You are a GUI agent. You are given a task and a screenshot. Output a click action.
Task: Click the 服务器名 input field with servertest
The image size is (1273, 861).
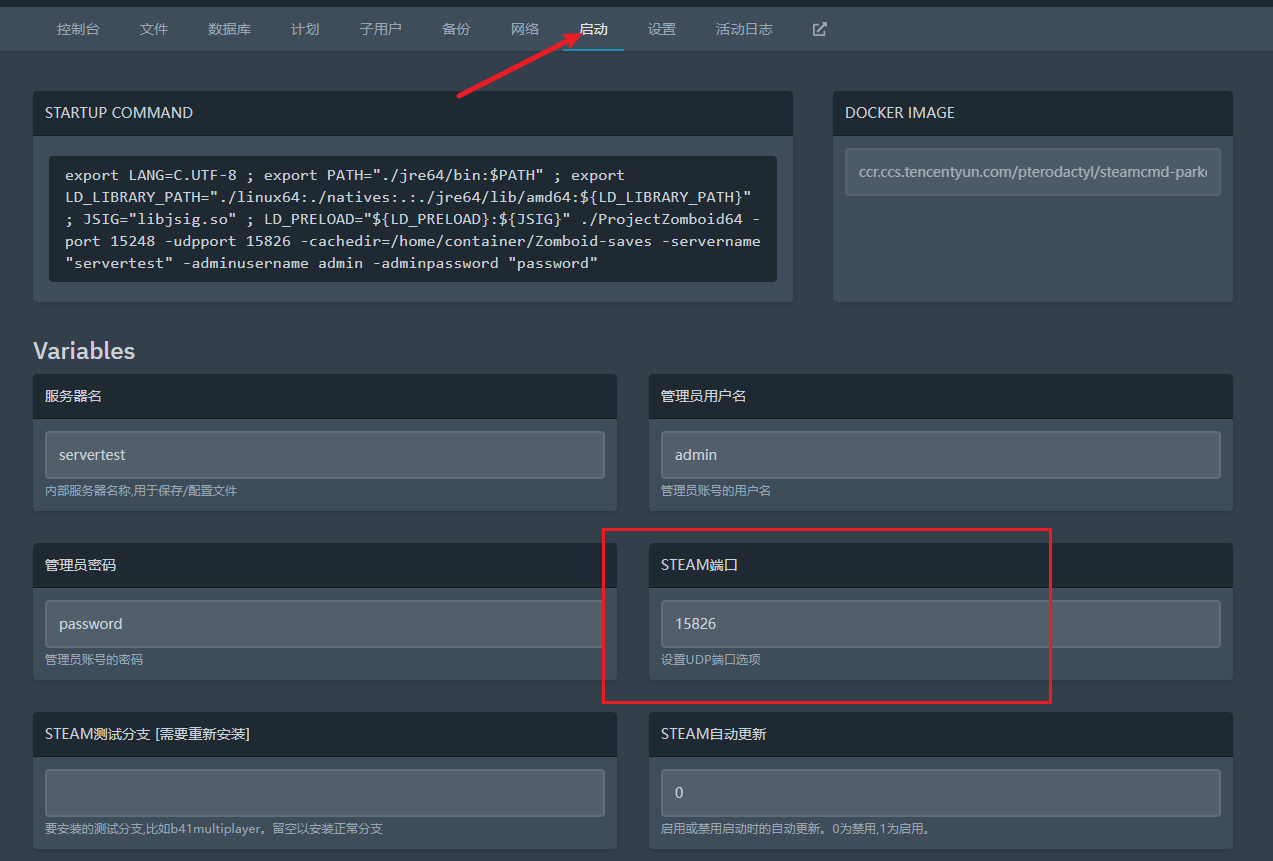click(x=324, y=455)
